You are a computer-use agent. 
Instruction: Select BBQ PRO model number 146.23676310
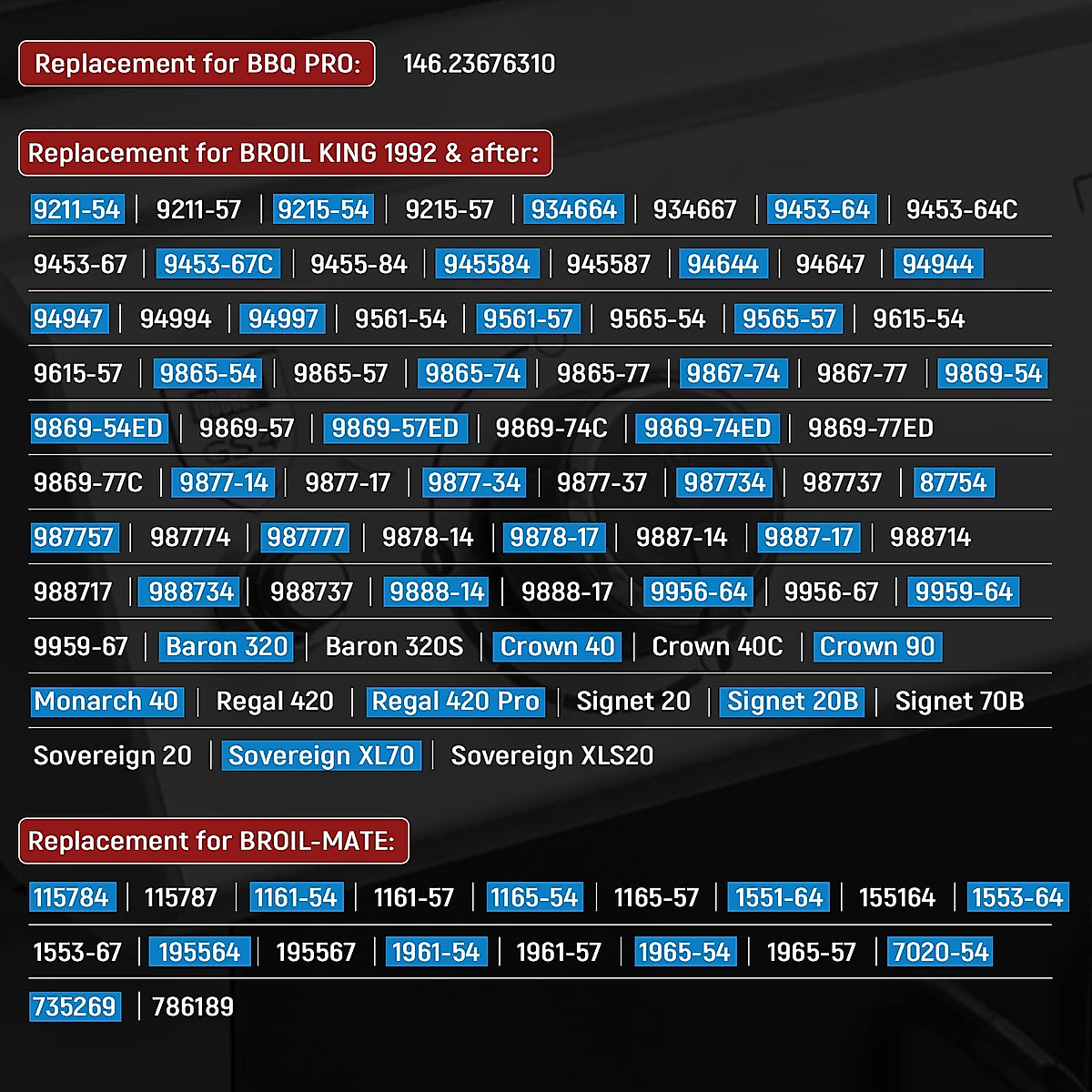click(x=479, y=64)
